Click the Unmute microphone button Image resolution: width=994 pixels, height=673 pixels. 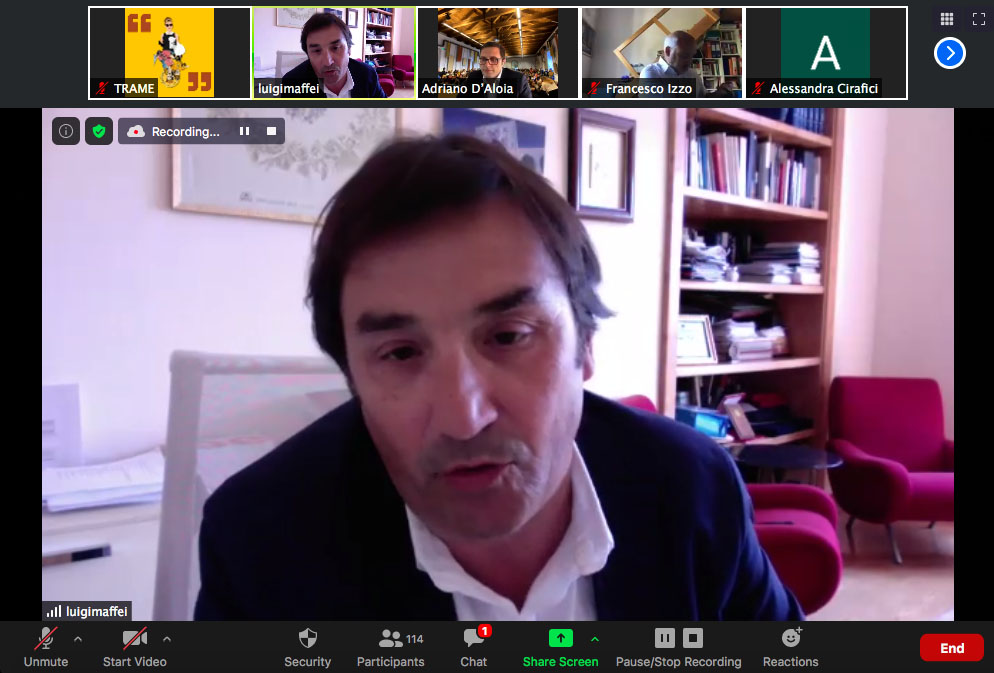(x=46, y=647)
